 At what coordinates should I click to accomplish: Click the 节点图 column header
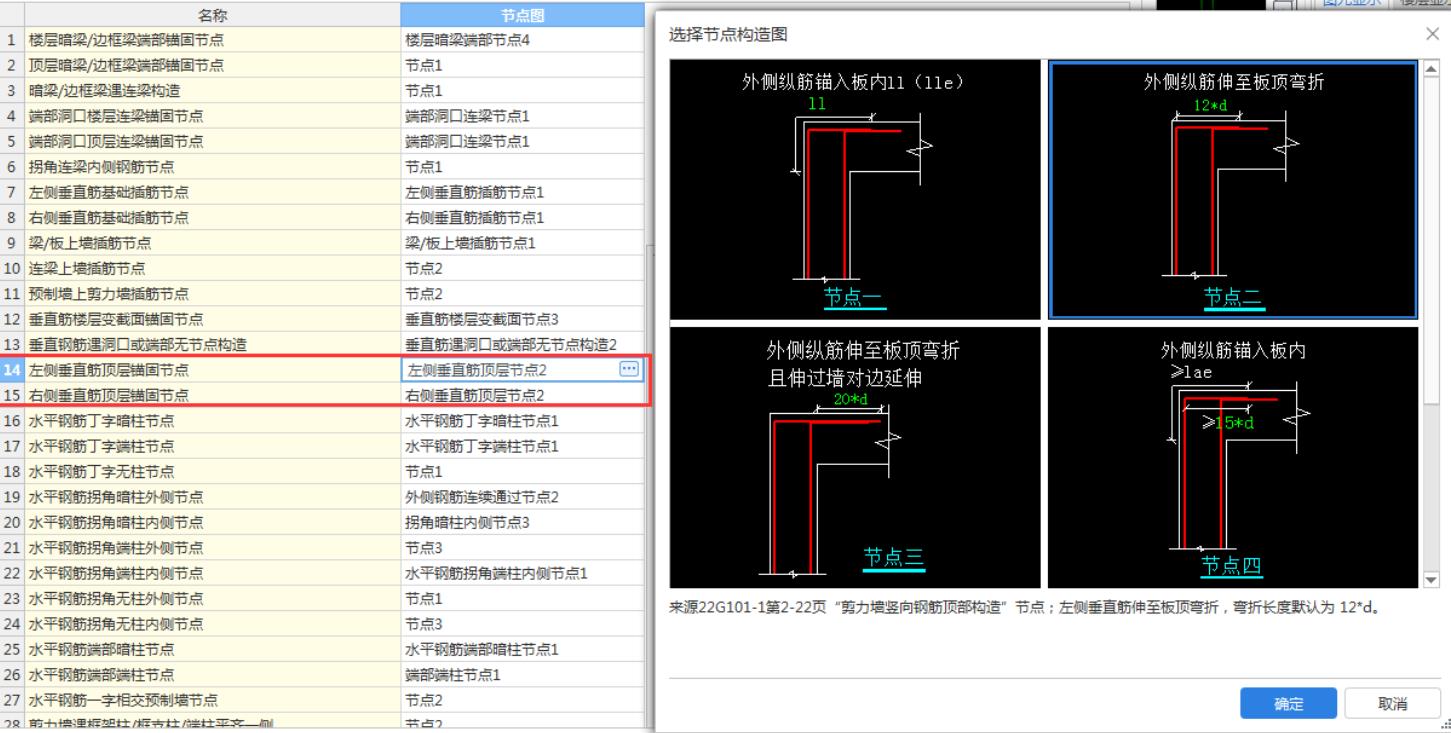(x=523, y=15)
